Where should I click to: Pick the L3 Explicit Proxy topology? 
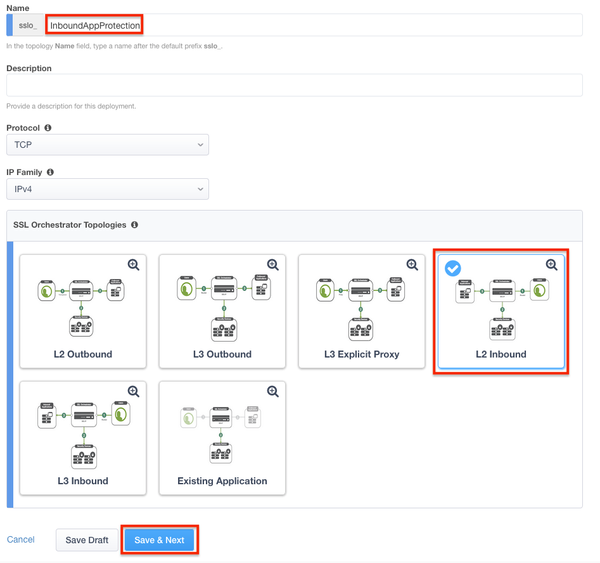click(361, 312)
